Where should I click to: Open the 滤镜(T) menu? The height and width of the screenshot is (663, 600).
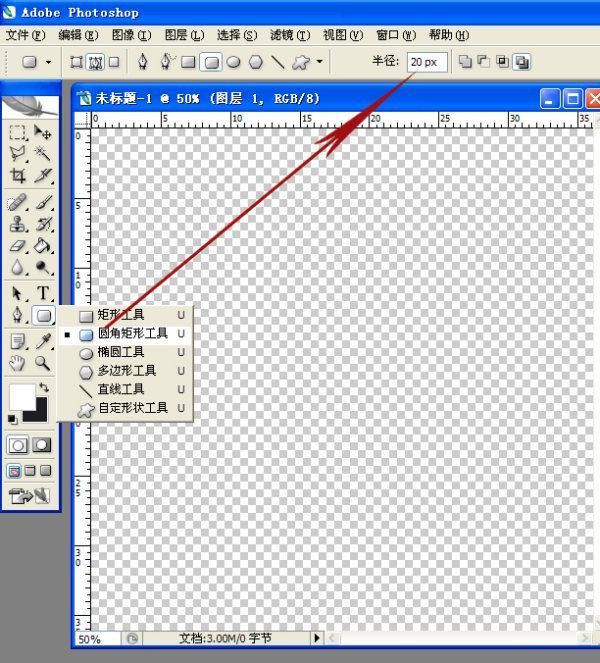tap(290, 35)
